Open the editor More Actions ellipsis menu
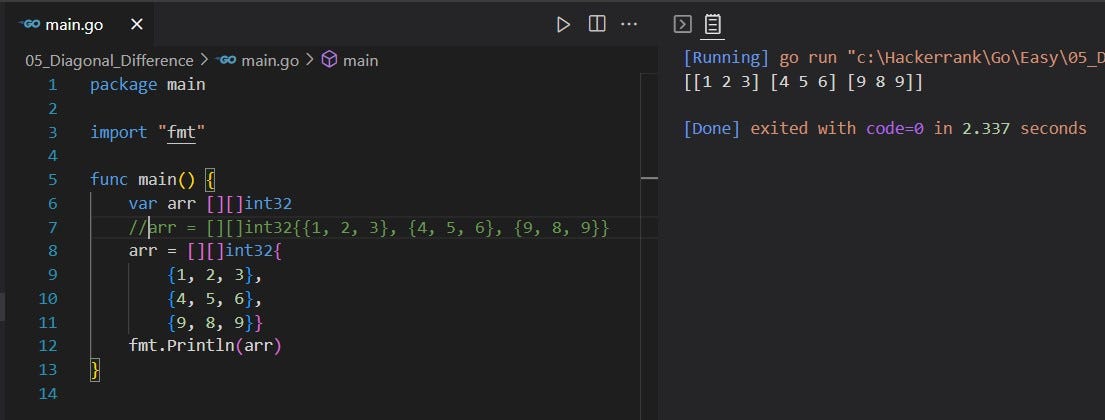This screenshot has height=420, width=1105. [x=629, y=25]
